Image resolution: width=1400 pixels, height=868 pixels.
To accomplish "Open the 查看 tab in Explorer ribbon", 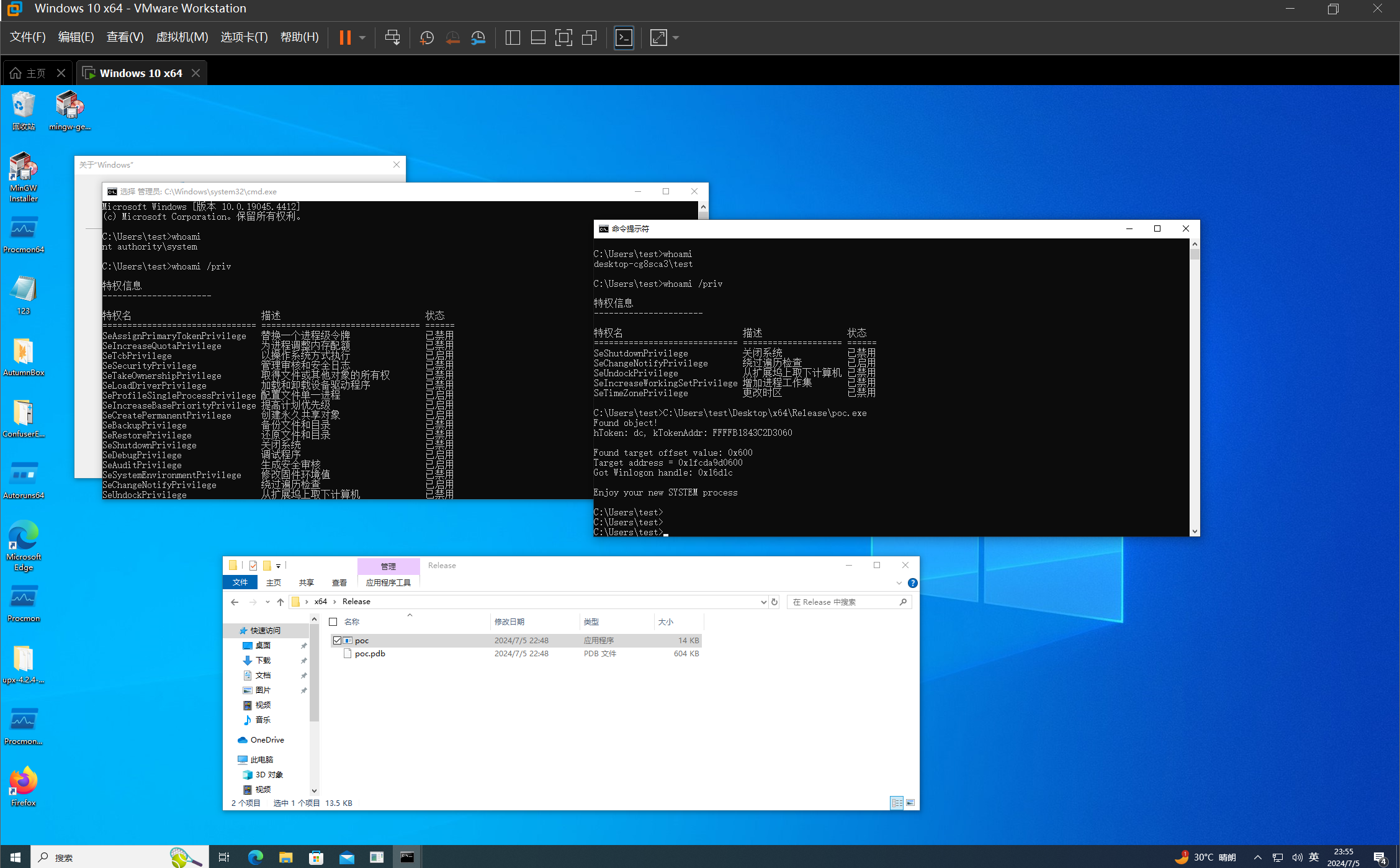I will [339, 582].
